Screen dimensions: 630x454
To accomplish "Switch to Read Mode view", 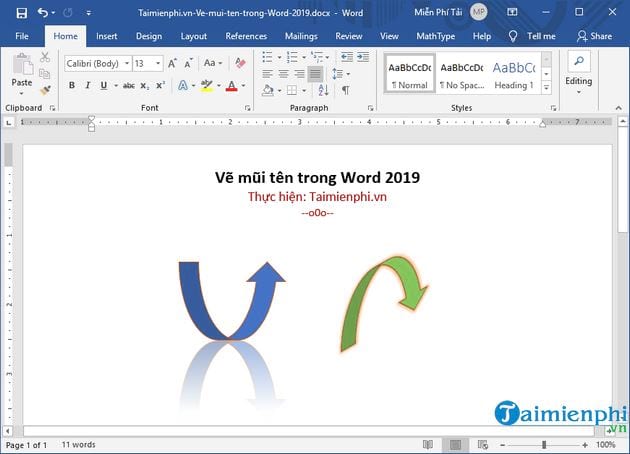I will (428, 444).
